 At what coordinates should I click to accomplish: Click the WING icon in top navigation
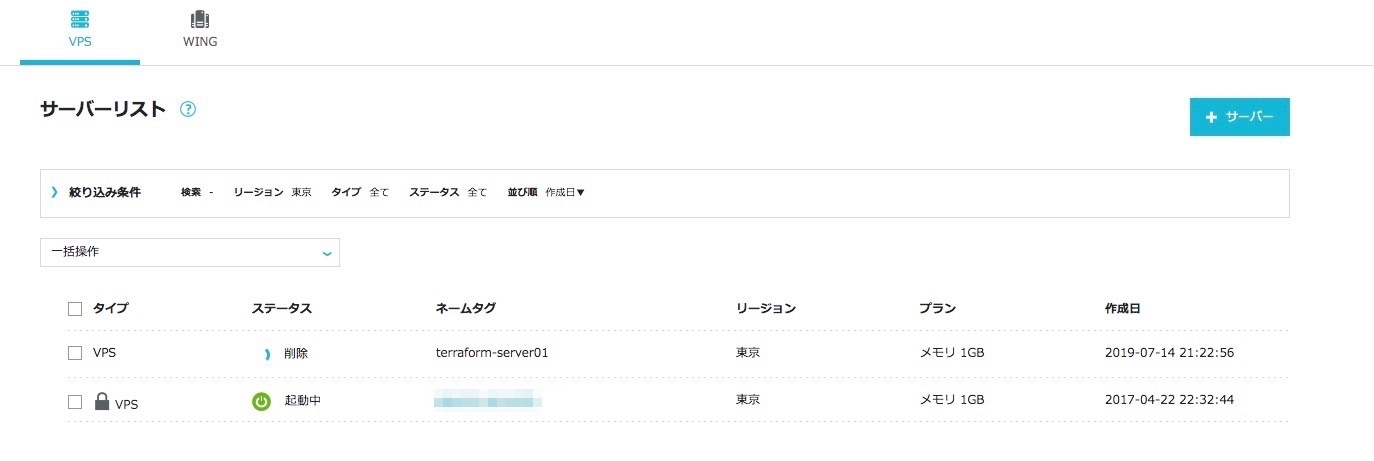pyautogui.click(x=200, y=19)
